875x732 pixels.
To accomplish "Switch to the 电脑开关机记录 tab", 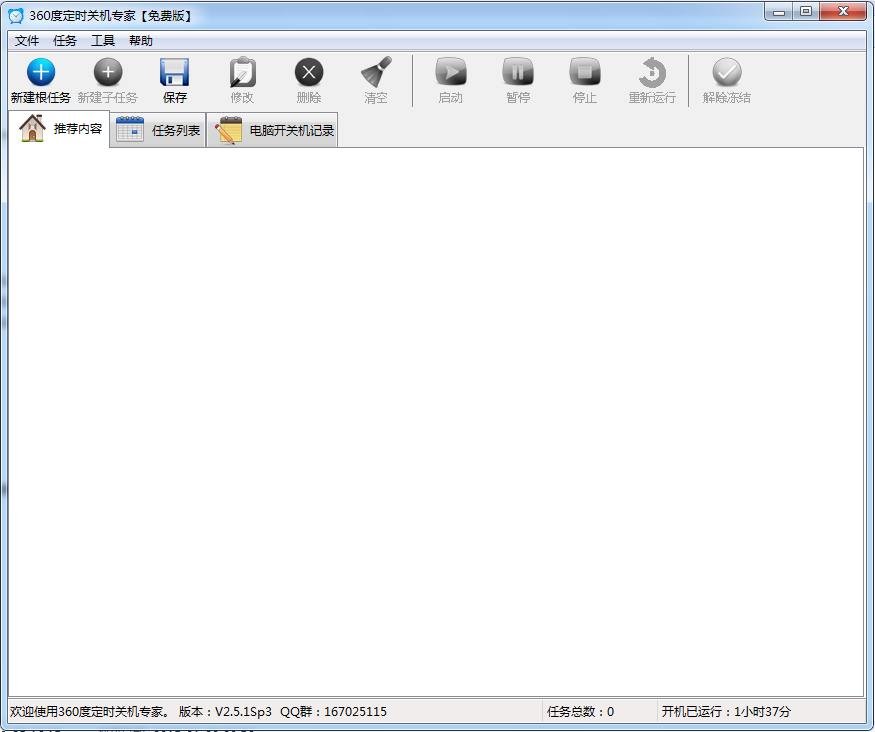I will click(272, 131).
